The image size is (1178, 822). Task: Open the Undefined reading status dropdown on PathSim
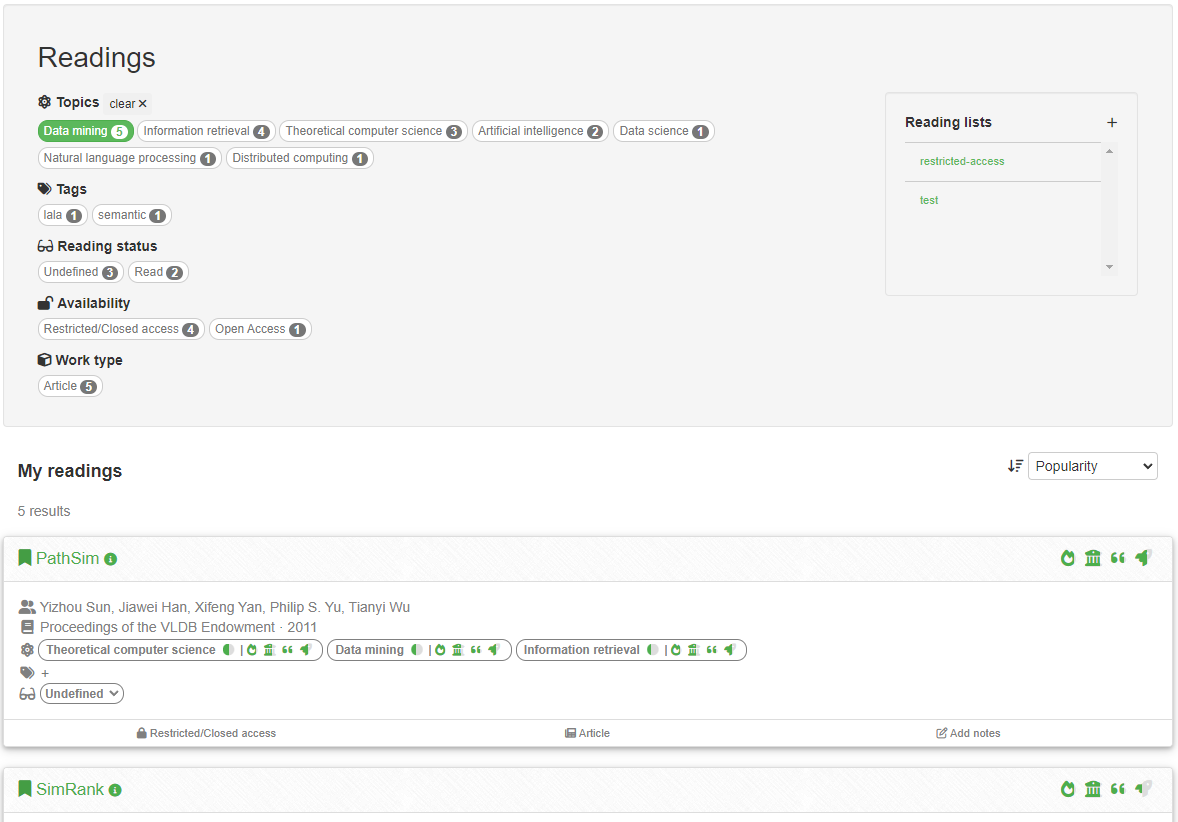(x=81, y=693)
